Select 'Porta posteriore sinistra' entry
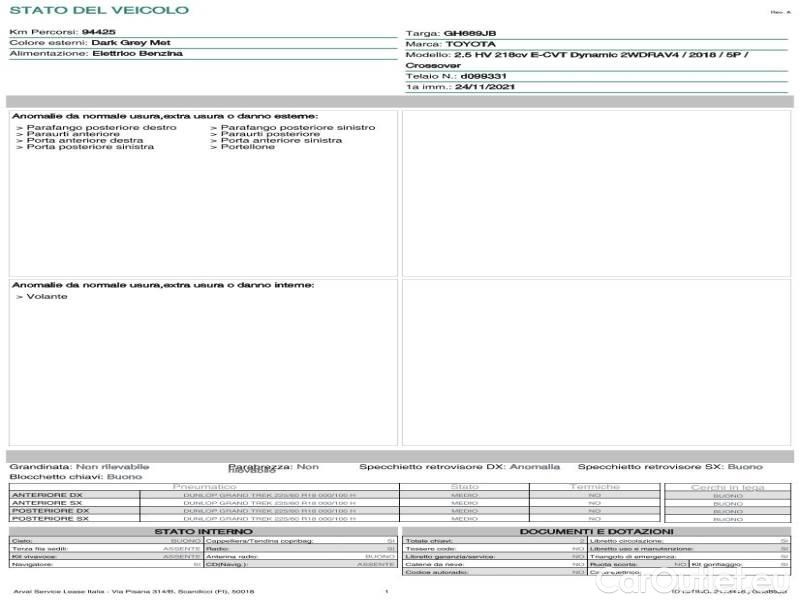 pos(90,147)
